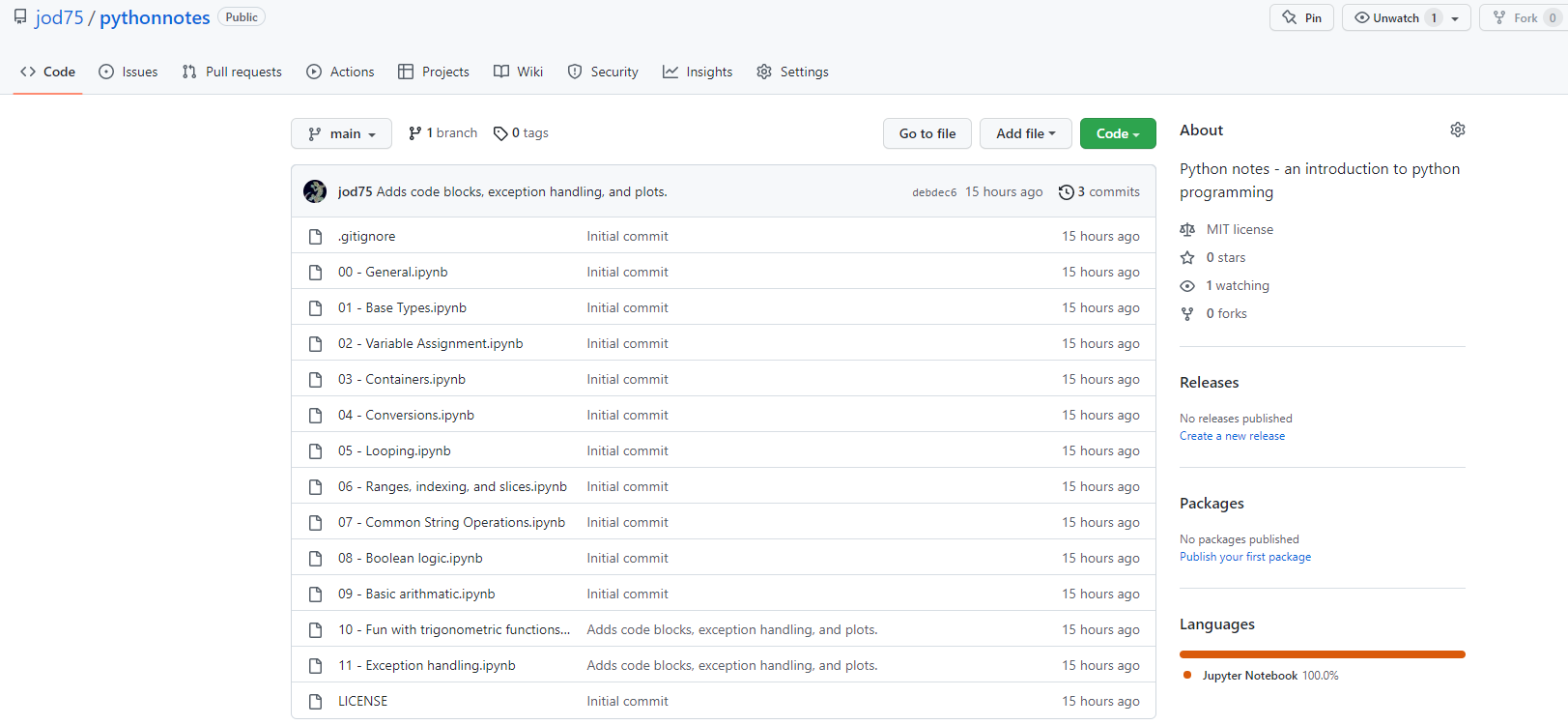Viewport: 1568px width, 725px height.
Task: Click the Go to file button
Action: 927,133
